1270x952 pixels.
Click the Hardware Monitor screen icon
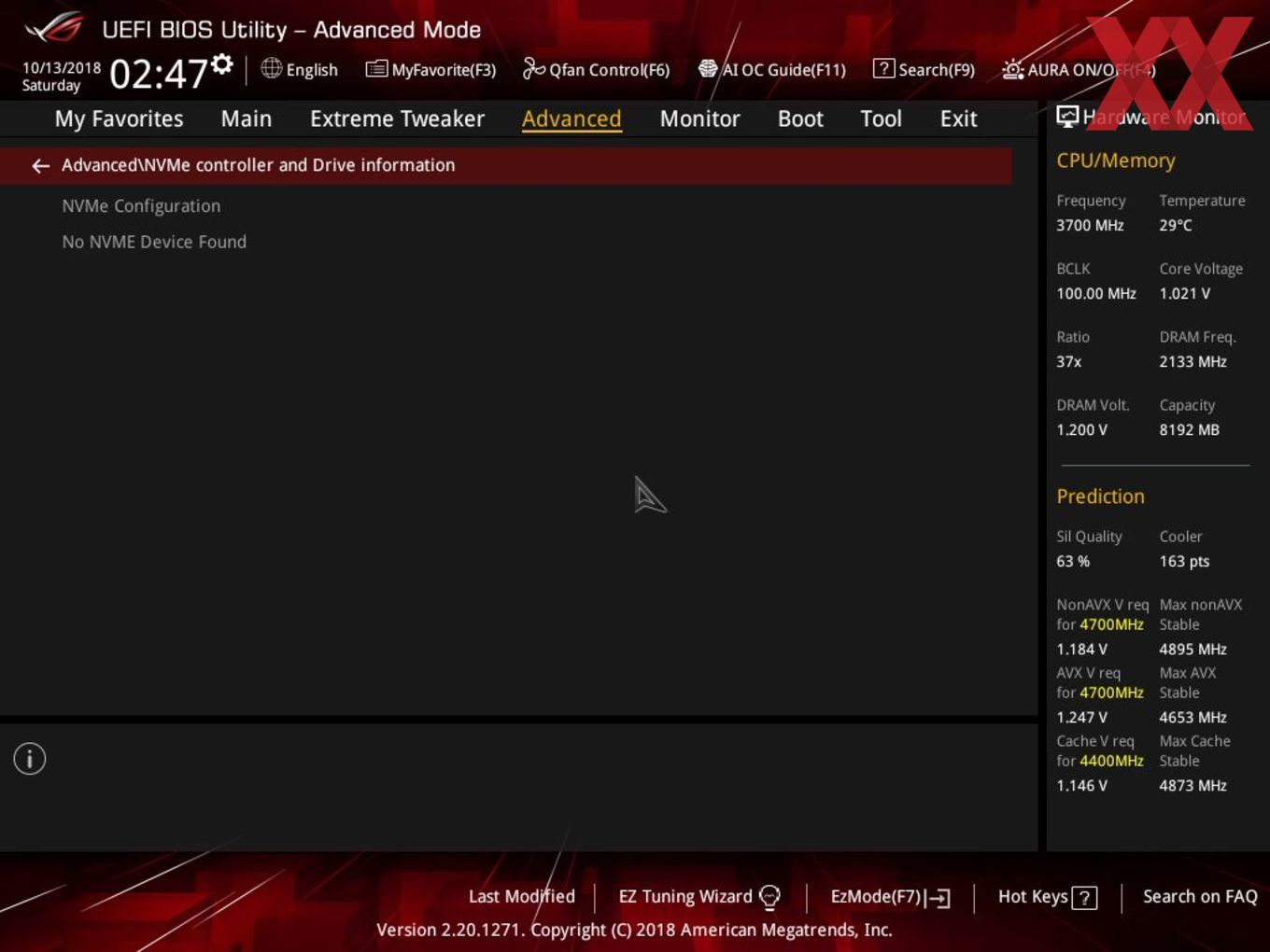pyautogui.click(x=1067, y=116)
